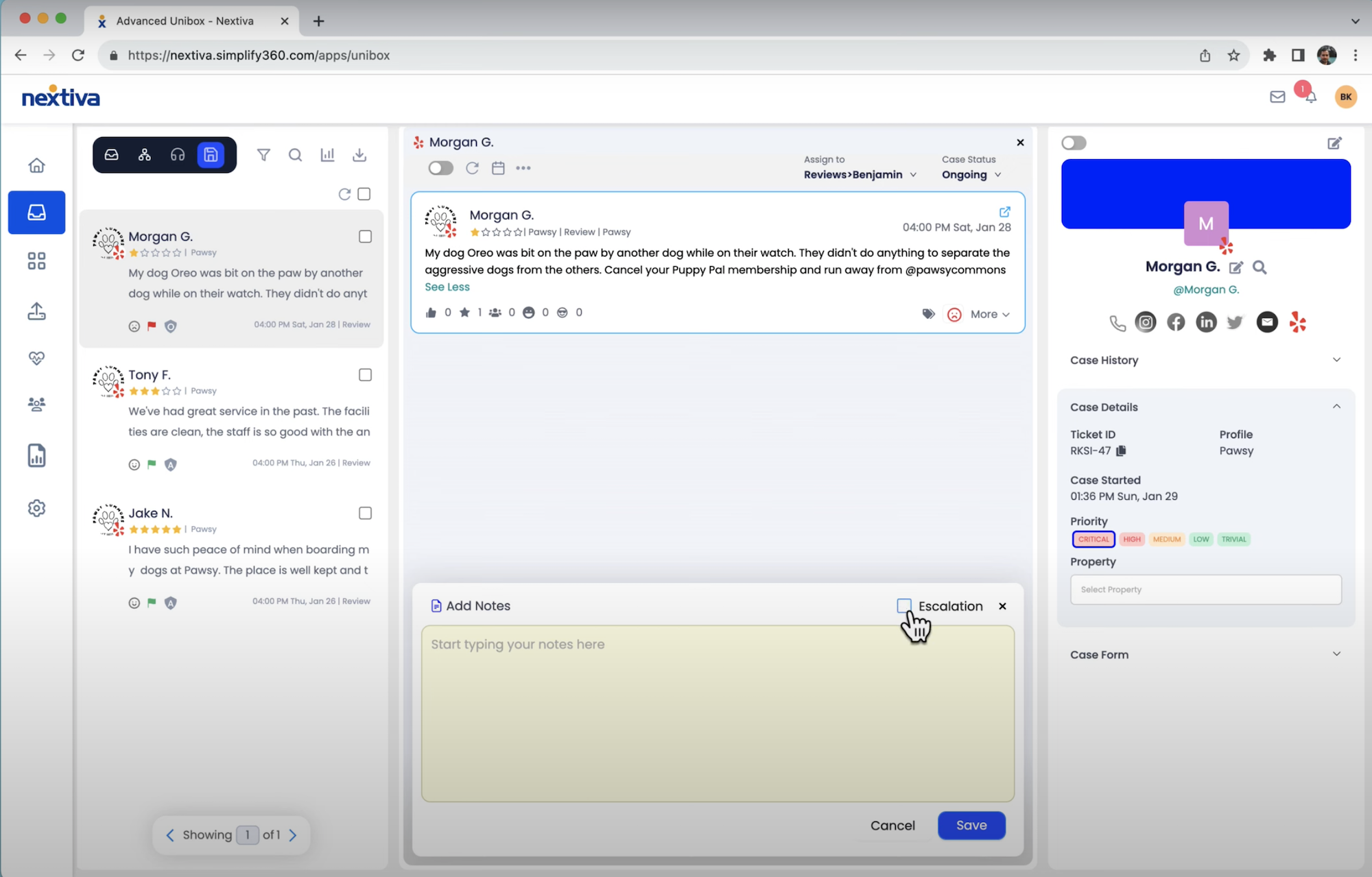Open the Case Status Ongoing dropdown
The width and height of the screenshot is (1372, 877).
pos(971,175)
